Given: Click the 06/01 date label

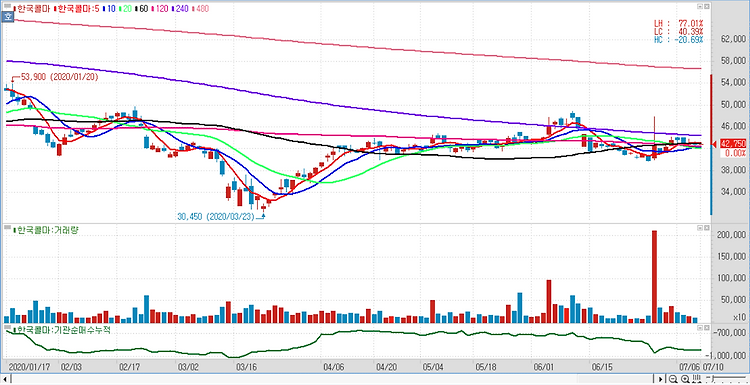Looking at the screenshot, I should tap(543, 367).
